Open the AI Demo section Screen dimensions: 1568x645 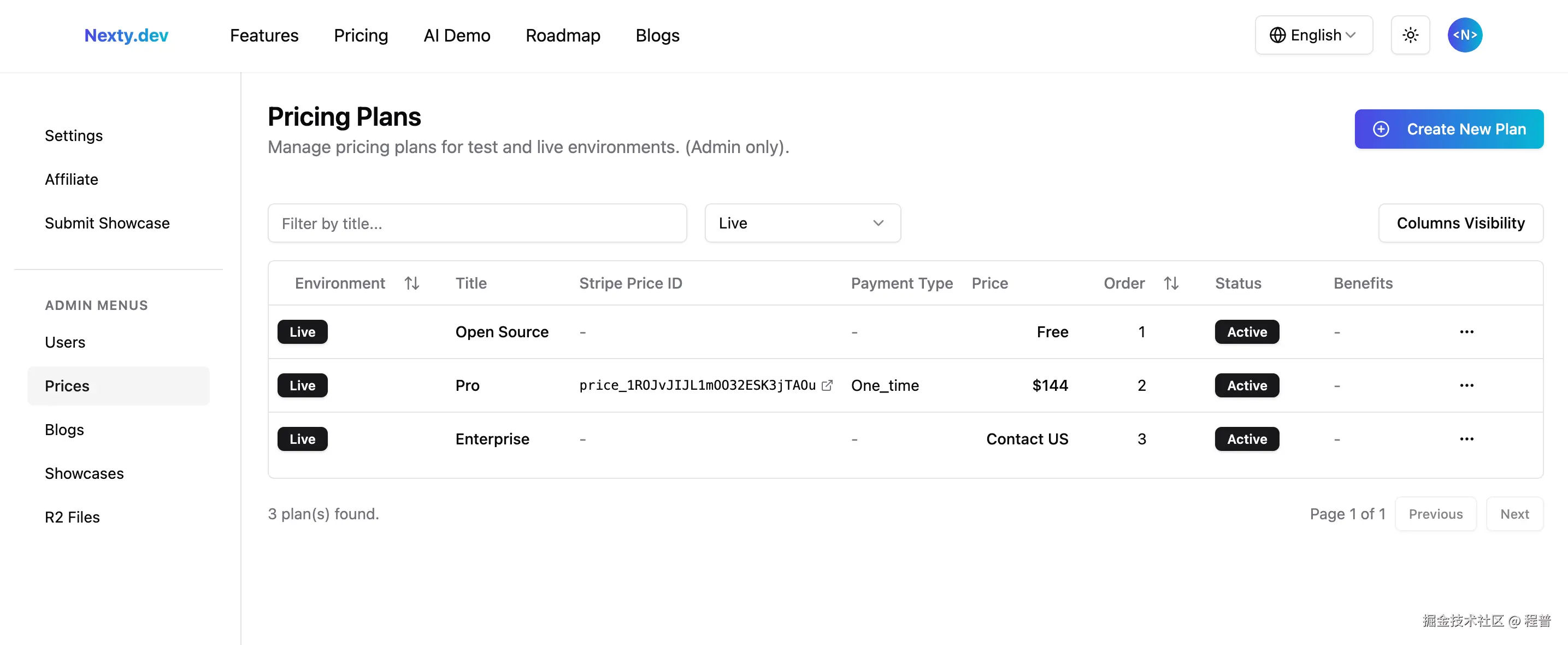click(x=457, y=36)
